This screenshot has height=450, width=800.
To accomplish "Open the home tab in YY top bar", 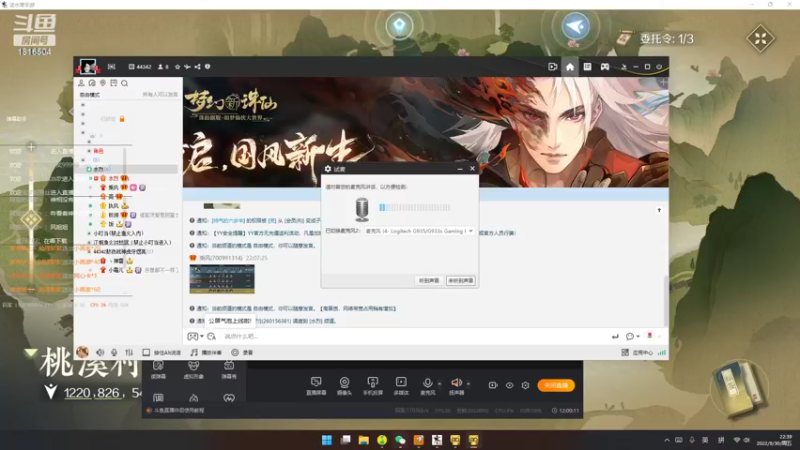I will [x=570, y=67].
